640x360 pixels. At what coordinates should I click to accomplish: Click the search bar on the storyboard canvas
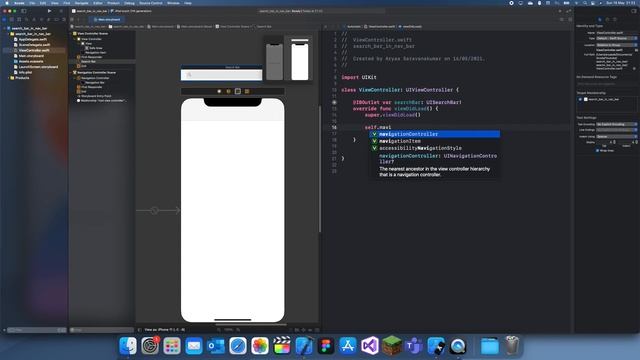pos(222,75)
